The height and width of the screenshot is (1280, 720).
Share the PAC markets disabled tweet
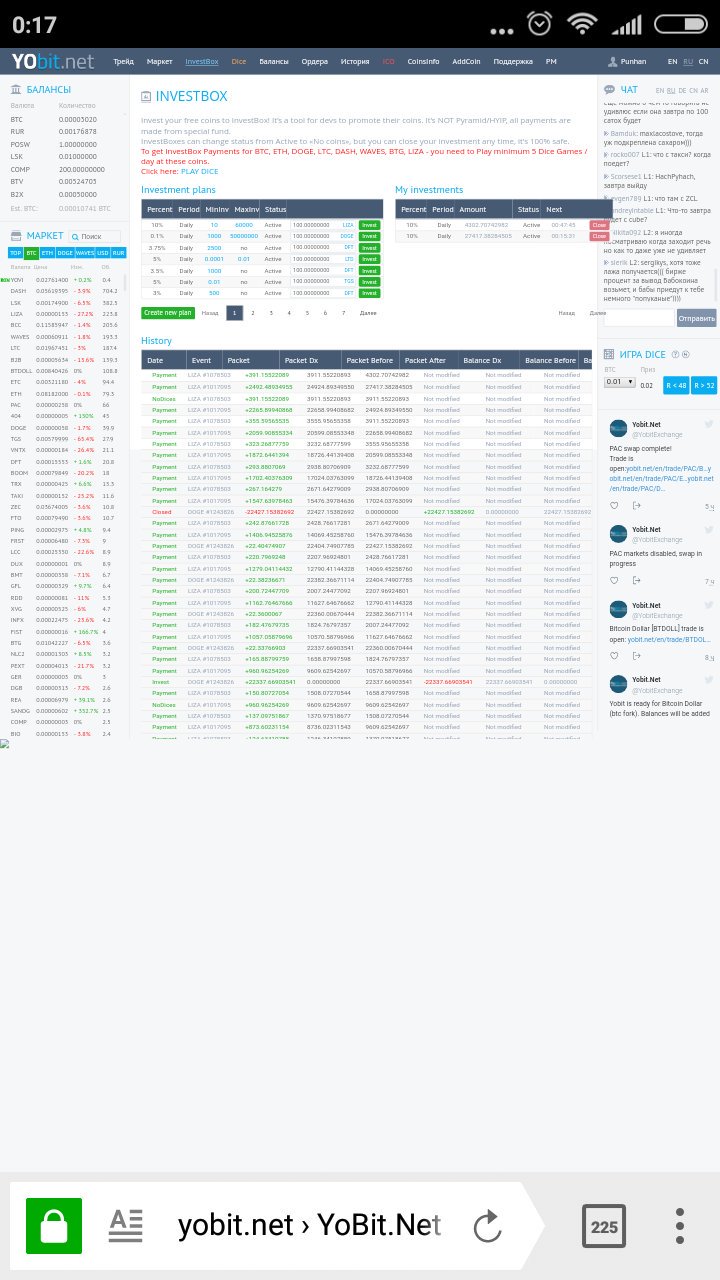pyautogui.click(x=636, y=581)
